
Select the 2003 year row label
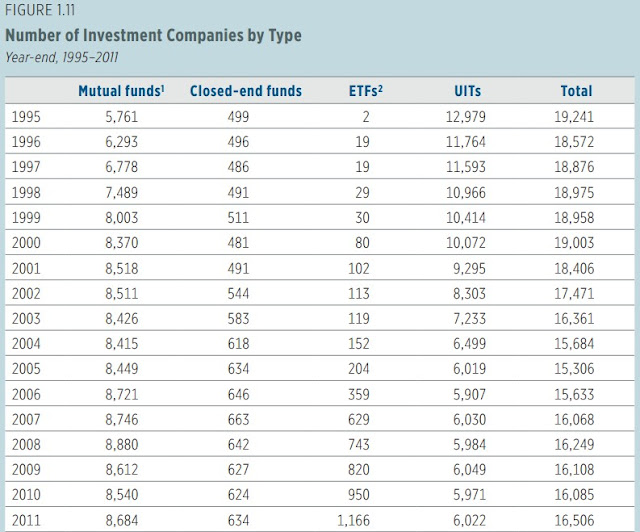tap(26, 318)
